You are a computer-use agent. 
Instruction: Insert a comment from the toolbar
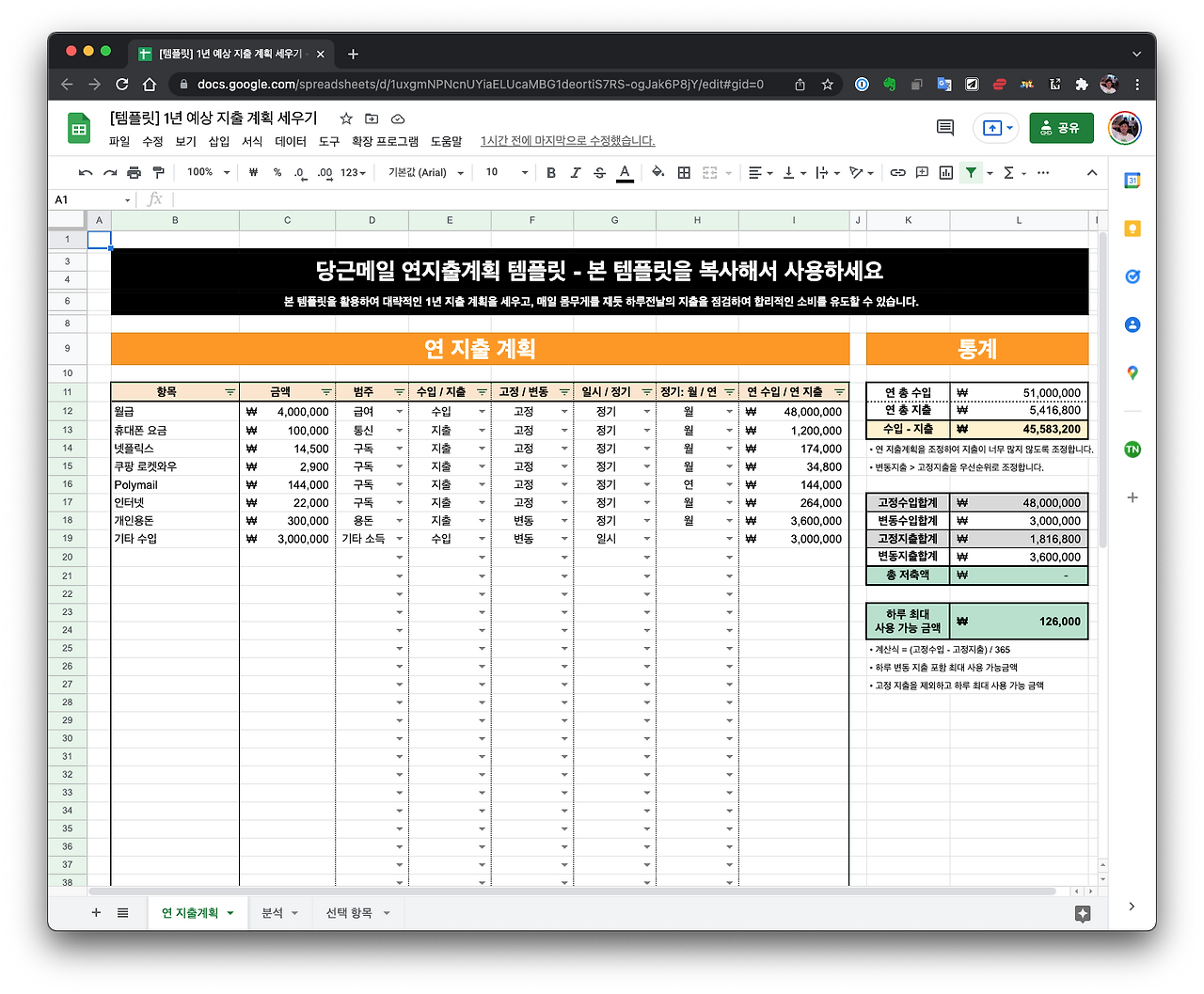point(922,173)
